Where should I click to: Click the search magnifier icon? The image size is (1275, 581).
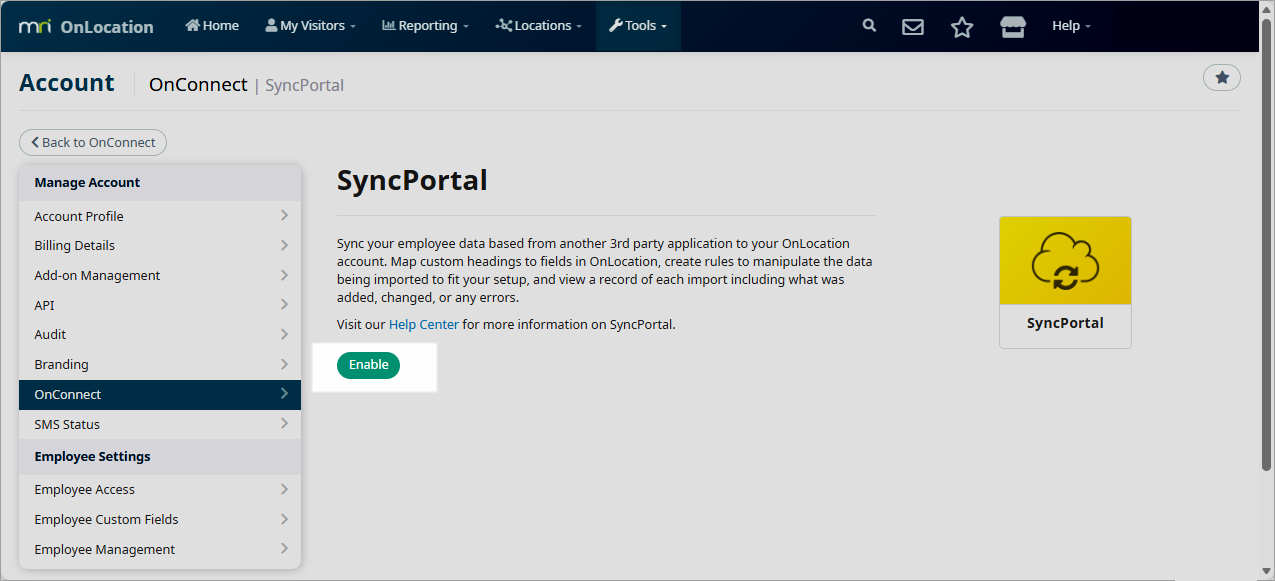(869, 26)
